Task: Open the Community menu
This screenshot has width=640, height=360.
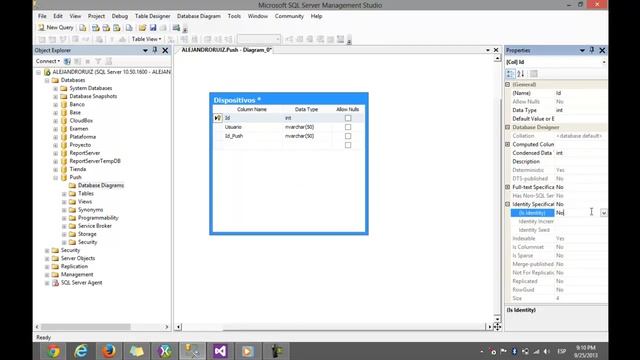Action: (x=289, y=16)
